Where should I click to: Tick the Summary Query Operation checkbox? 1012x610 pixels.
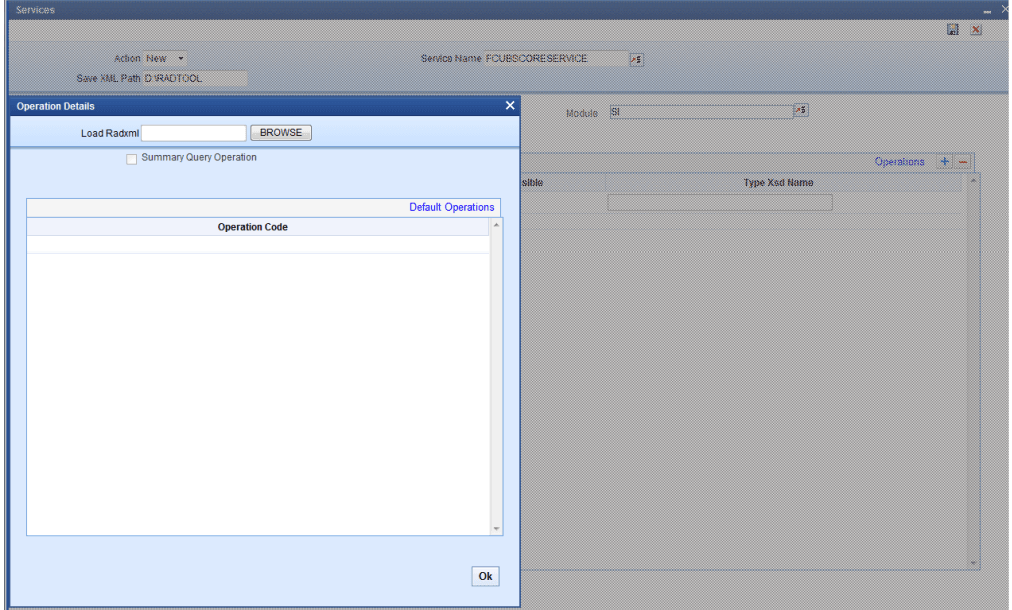[132, 159]
